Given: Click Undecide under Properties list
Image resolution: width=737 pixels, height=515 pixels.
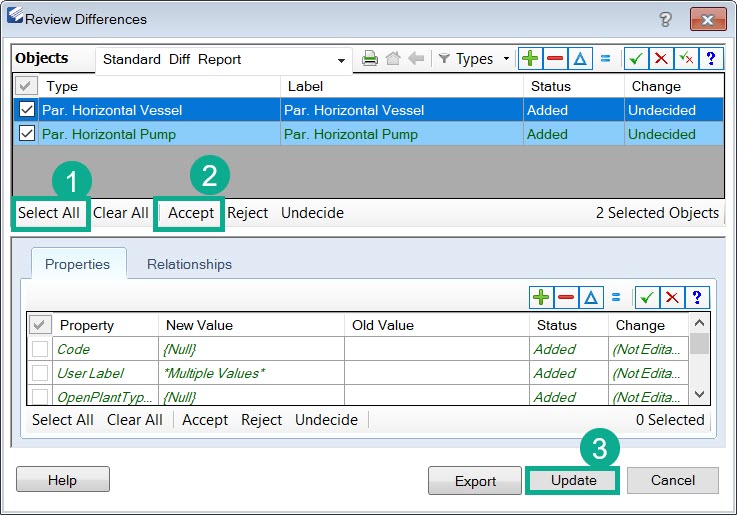Looking at the screenshot, I should click(327, 420).
